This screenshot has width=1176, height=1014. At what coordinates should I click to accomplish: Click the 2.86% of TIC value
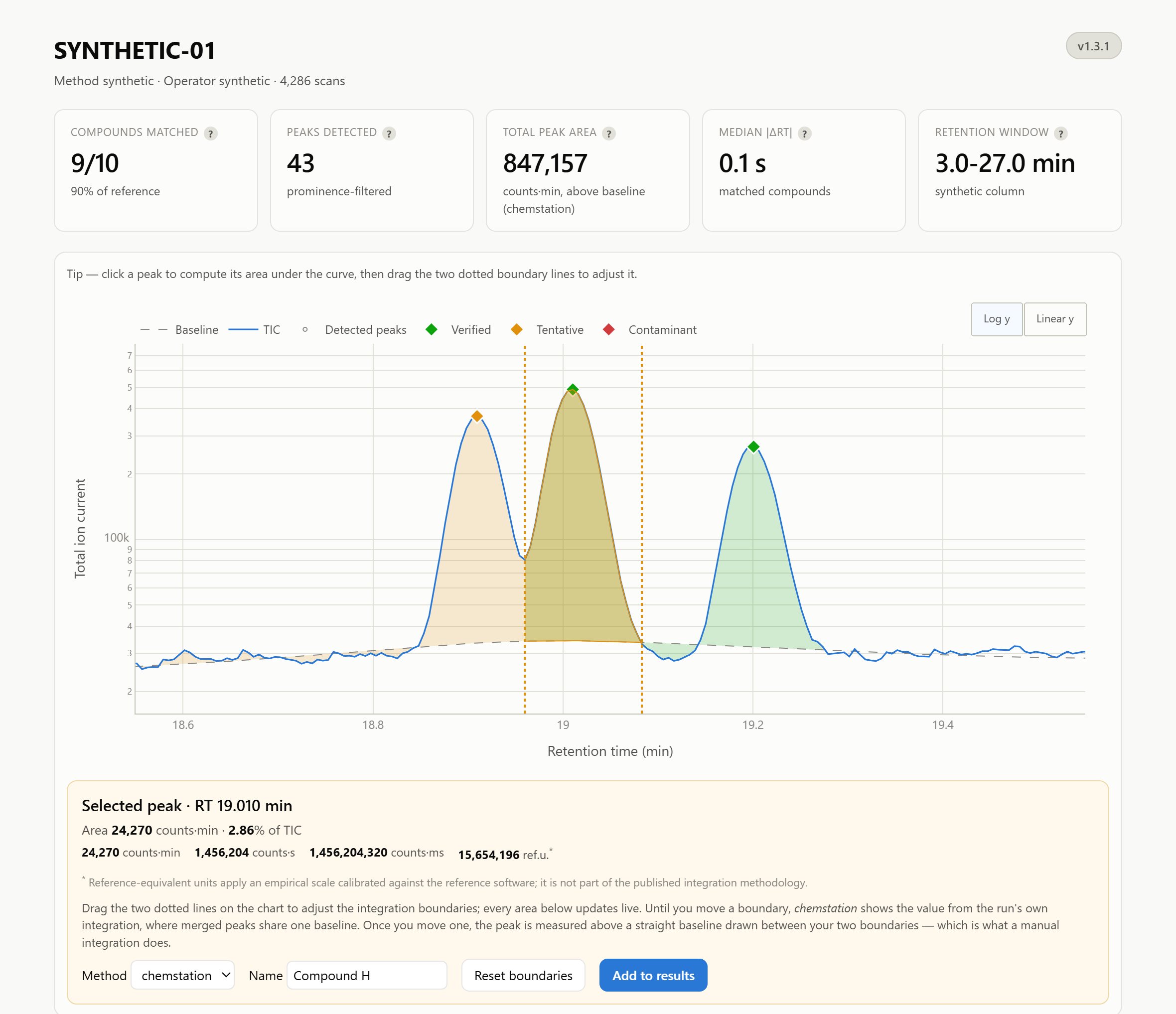tap(265, 830)
